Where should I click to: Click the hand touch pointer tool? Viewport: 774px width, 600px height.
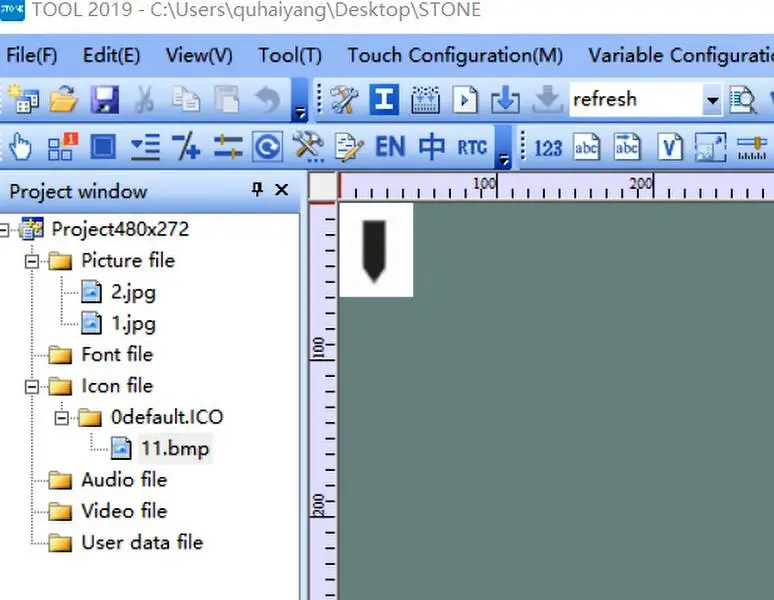tap(20, 149)
